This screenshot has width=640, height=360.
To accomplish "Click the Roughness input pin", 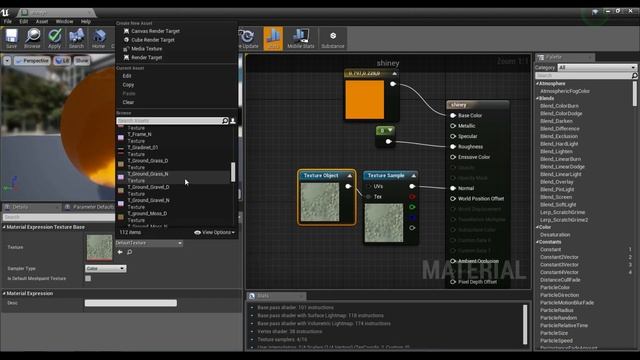I will coord(453,147).
